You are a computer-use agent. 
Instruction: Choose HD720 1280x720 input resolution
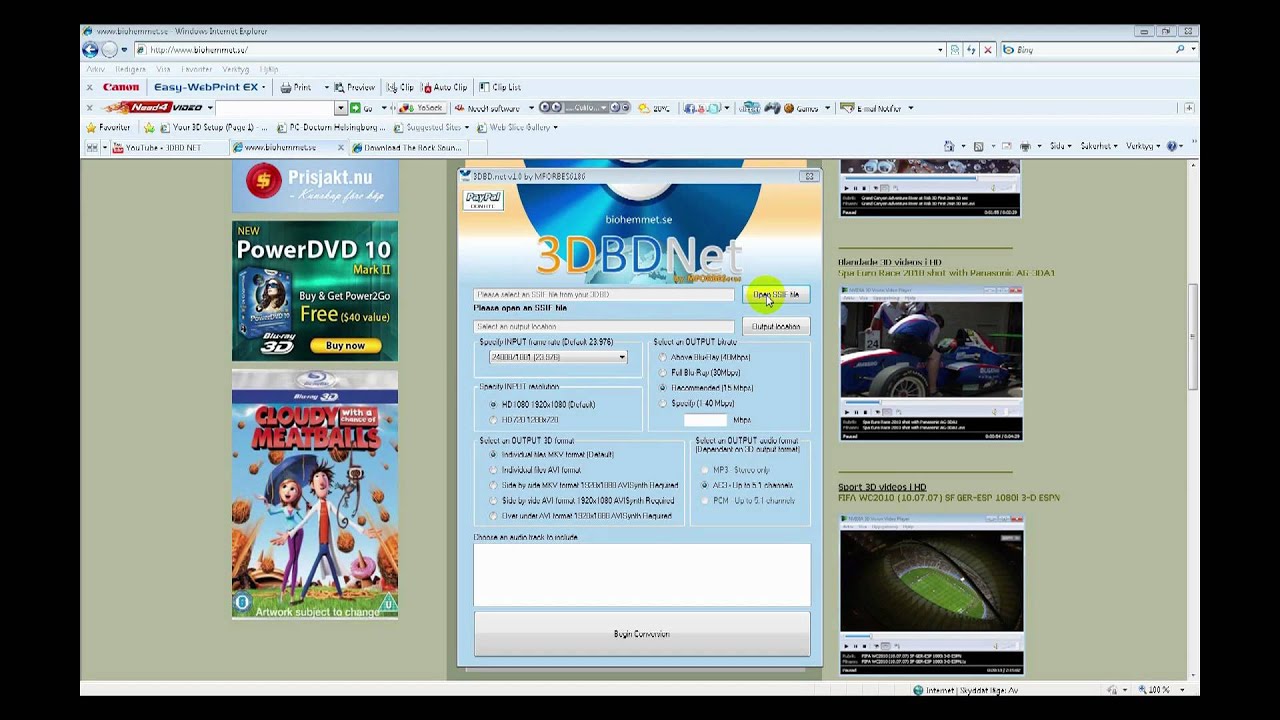(493, 420)
